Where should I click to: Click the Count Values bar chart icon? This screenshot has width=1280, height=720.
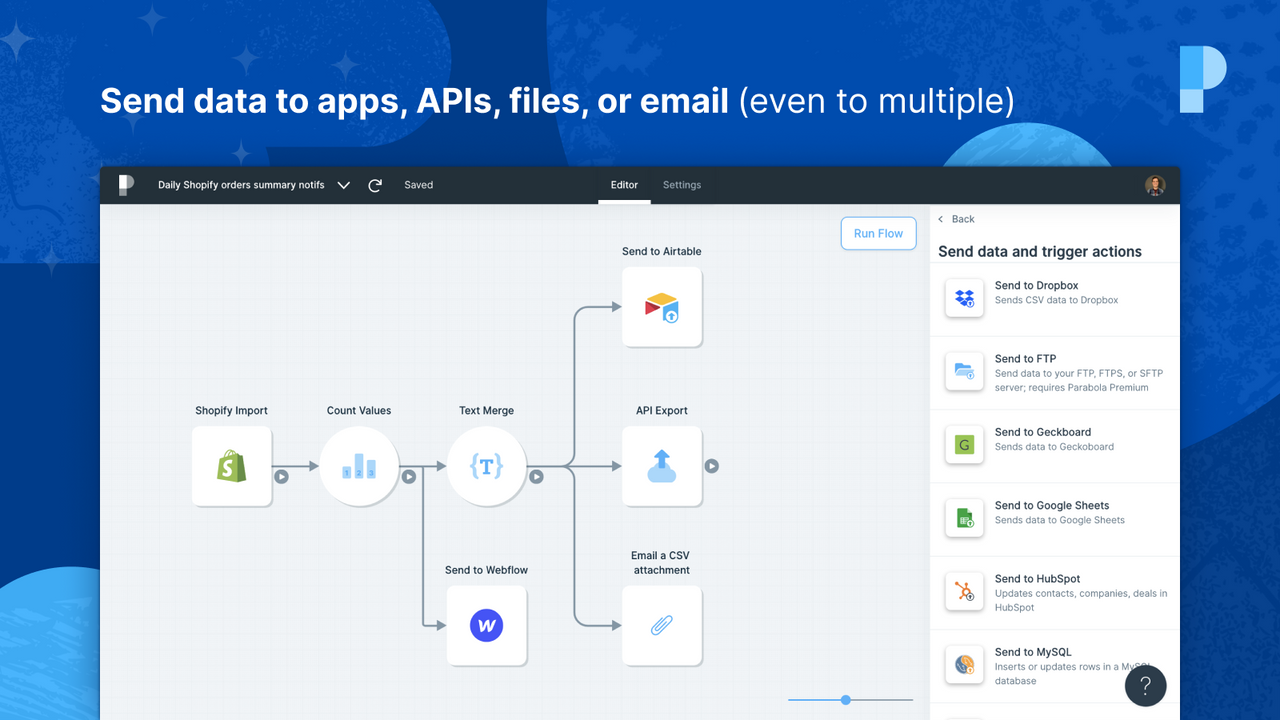click(x=359, y=466)
